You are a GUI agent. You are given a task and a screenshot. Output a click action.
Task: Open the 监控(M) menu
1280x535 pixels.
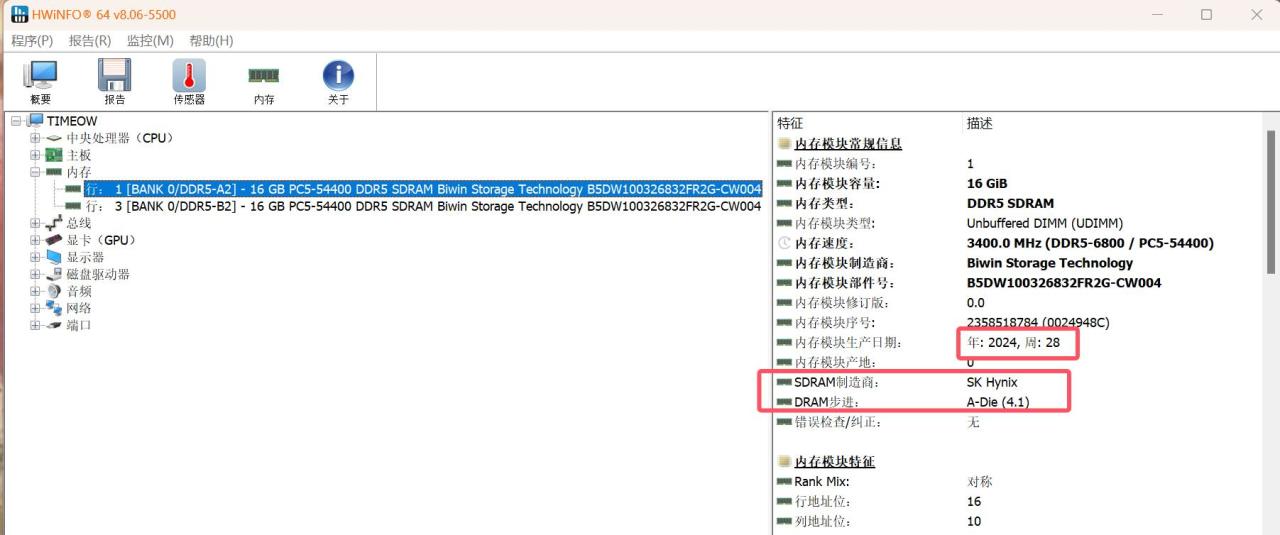[x=150, y=40]
